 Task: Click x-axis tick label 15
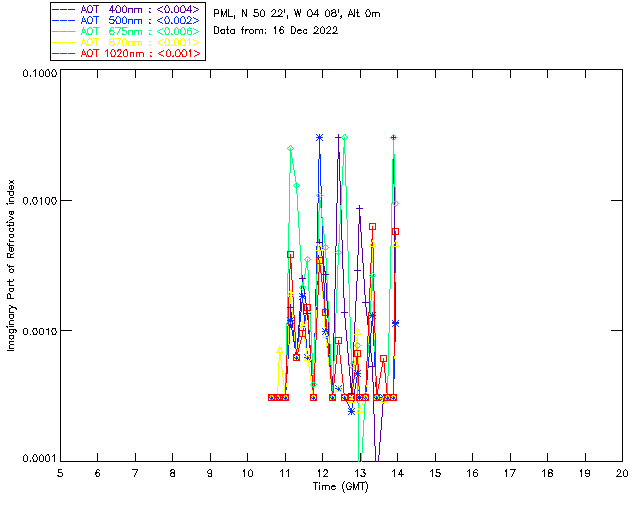pos(435,473)
